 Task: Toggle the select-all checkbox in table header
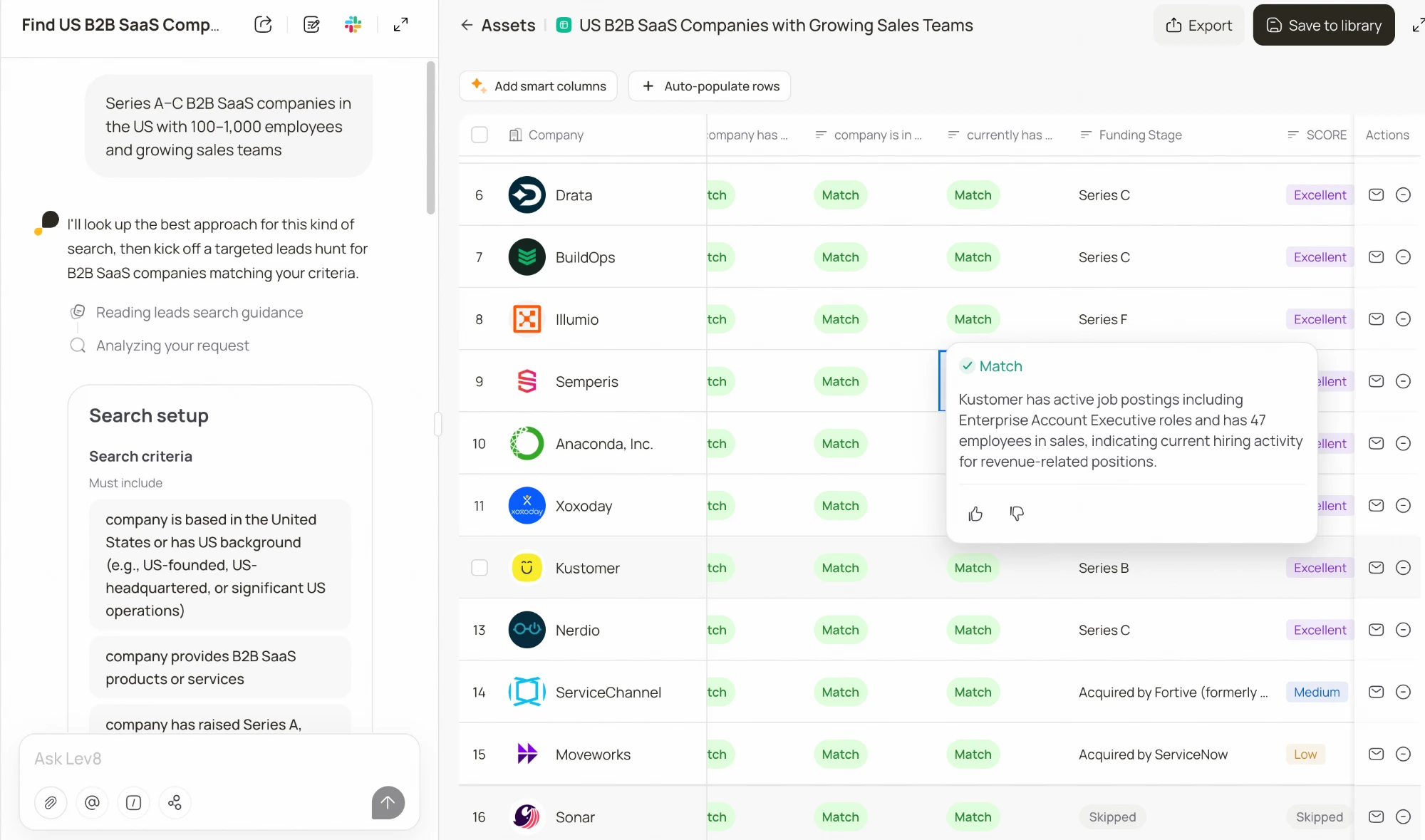point(480,135)
